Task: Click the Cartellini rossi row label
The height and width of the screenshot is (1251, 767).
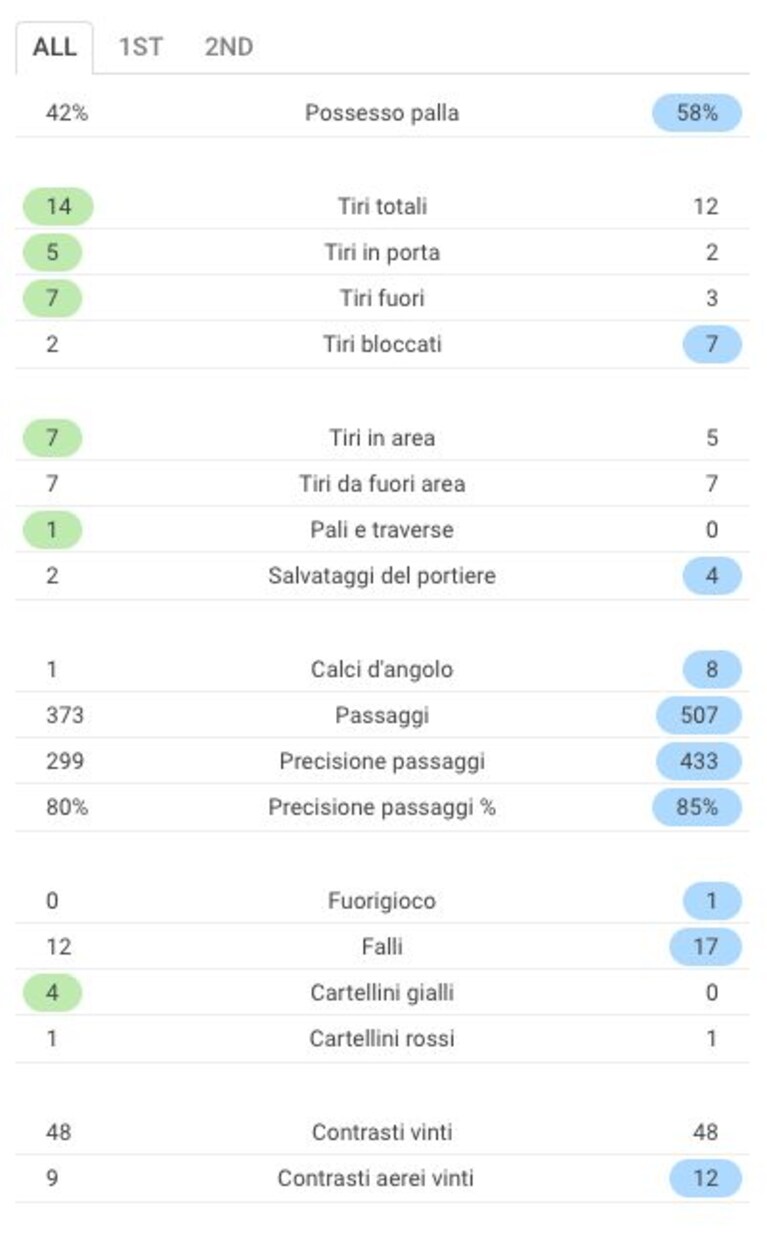Action: tap(382, 1038)
